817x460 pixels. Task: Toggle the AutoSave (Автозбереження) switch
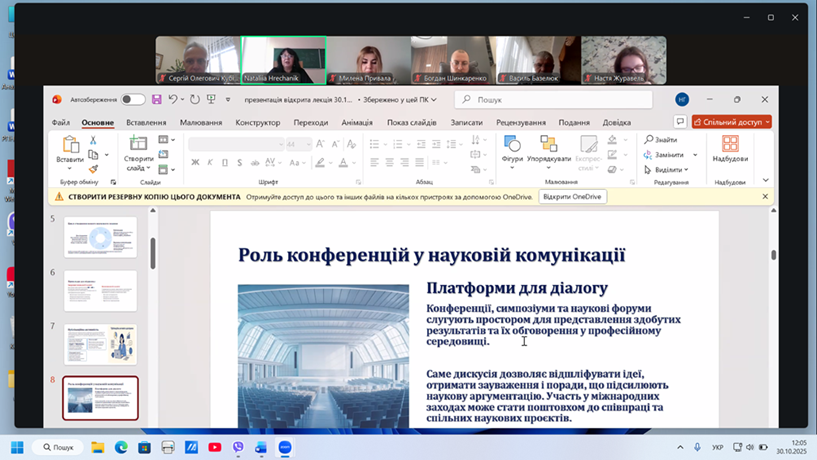(x=132, y=100)
